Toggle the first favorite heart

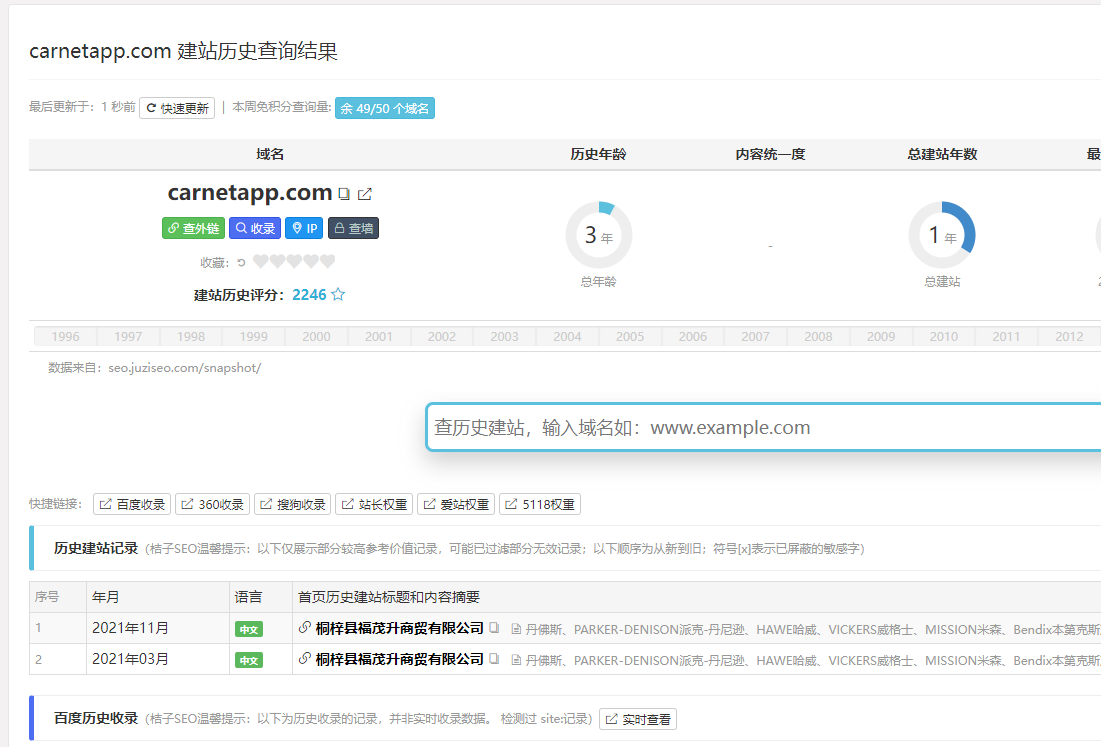[x=260, y=262]
